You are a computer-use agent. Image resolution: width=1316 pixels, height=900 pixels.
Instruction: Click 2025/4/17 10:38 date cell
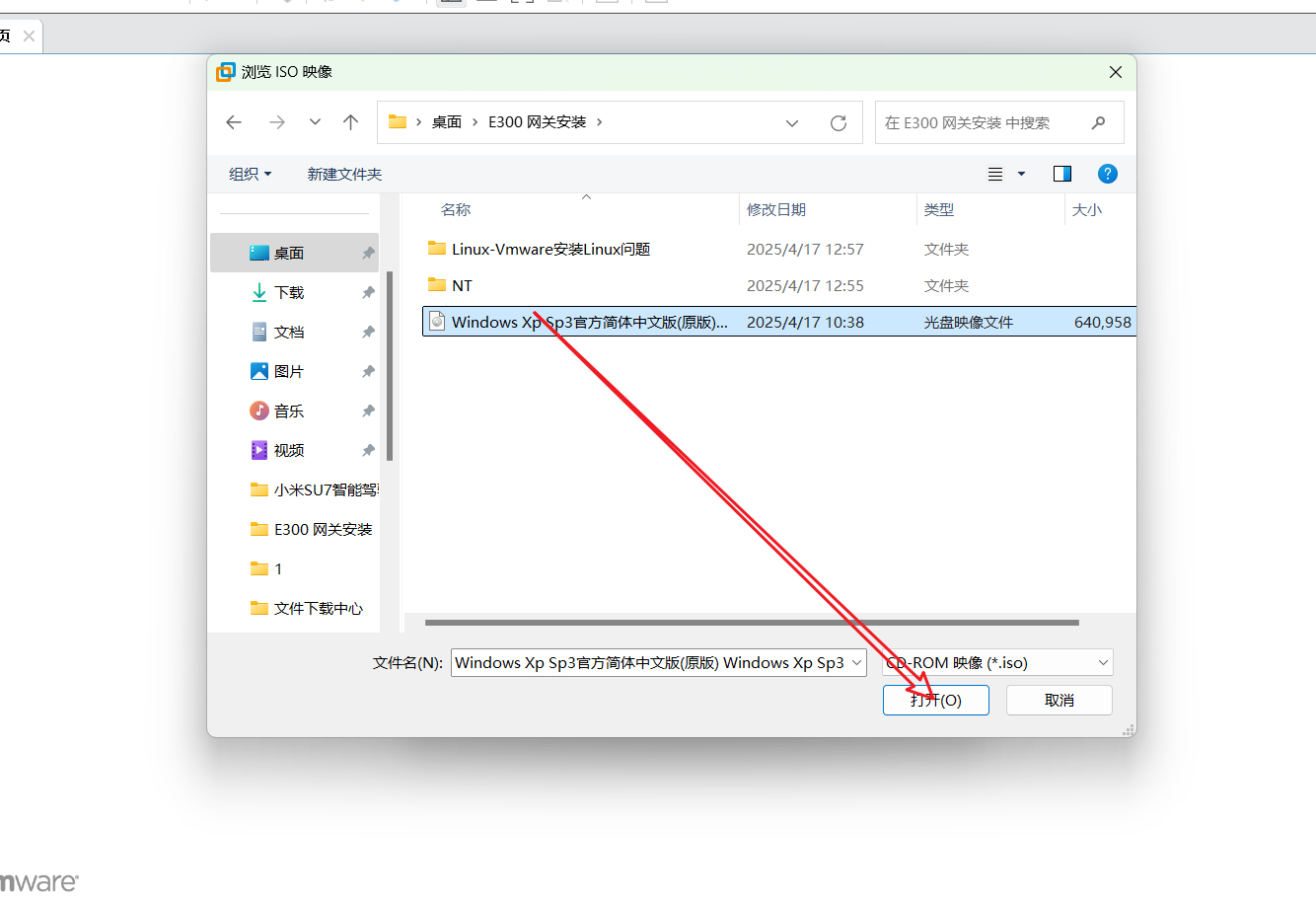(x=805, y=322)
